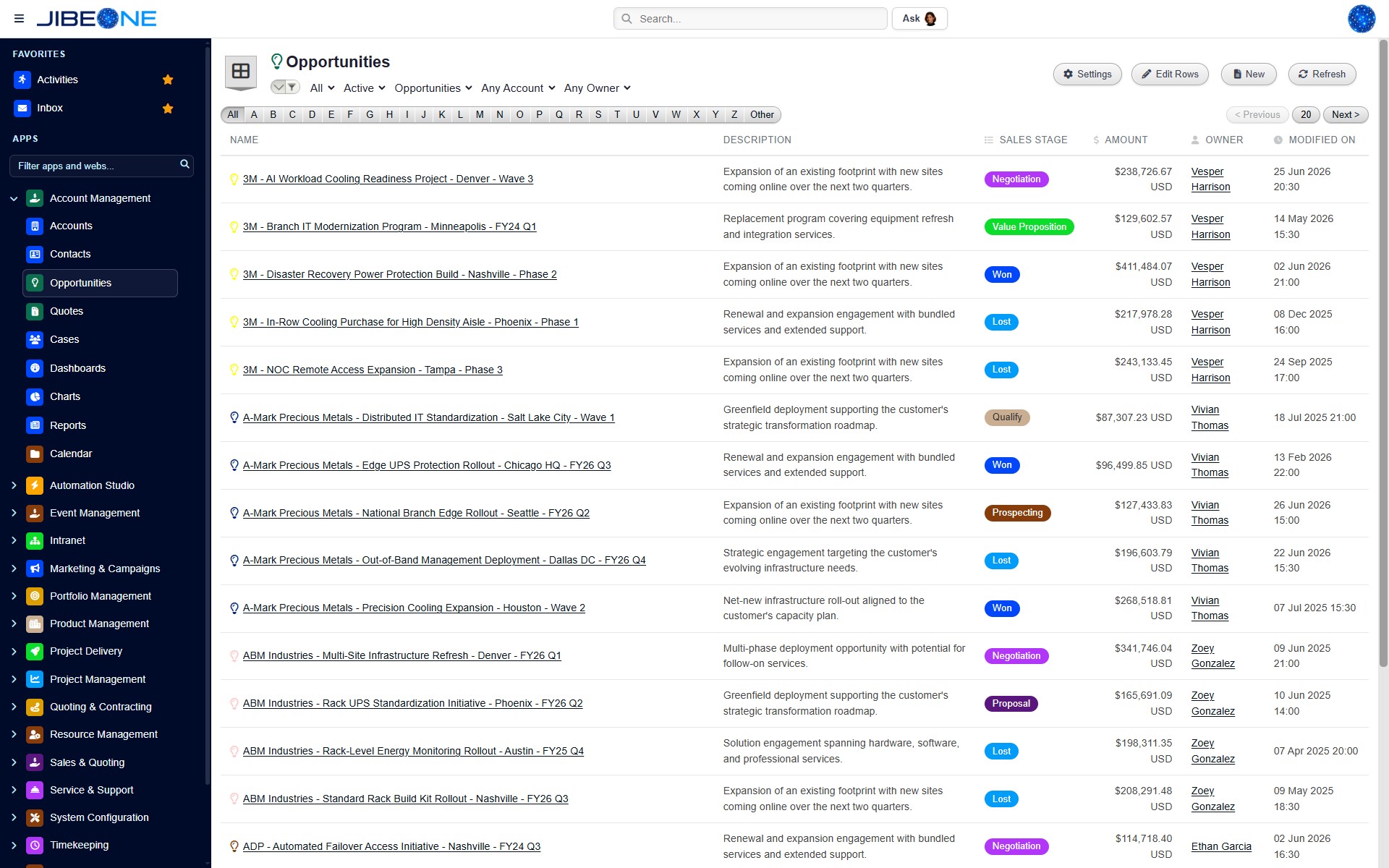Unfavorite Activities using its star

pos(168,80)
